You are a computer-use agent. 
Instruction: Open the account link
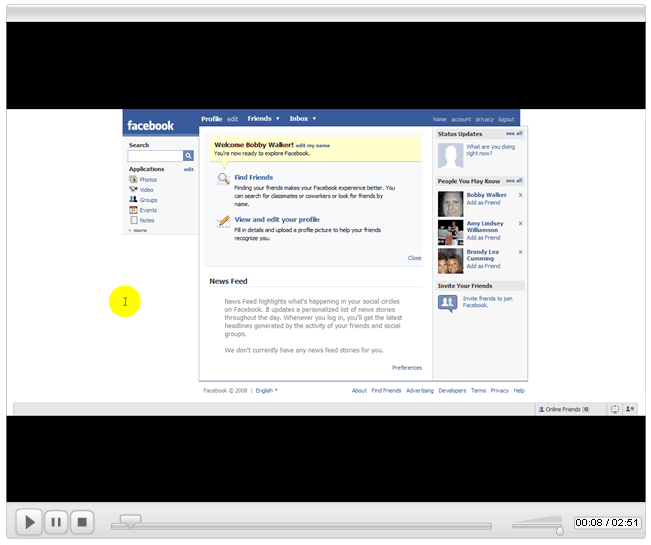coord(461,120)
